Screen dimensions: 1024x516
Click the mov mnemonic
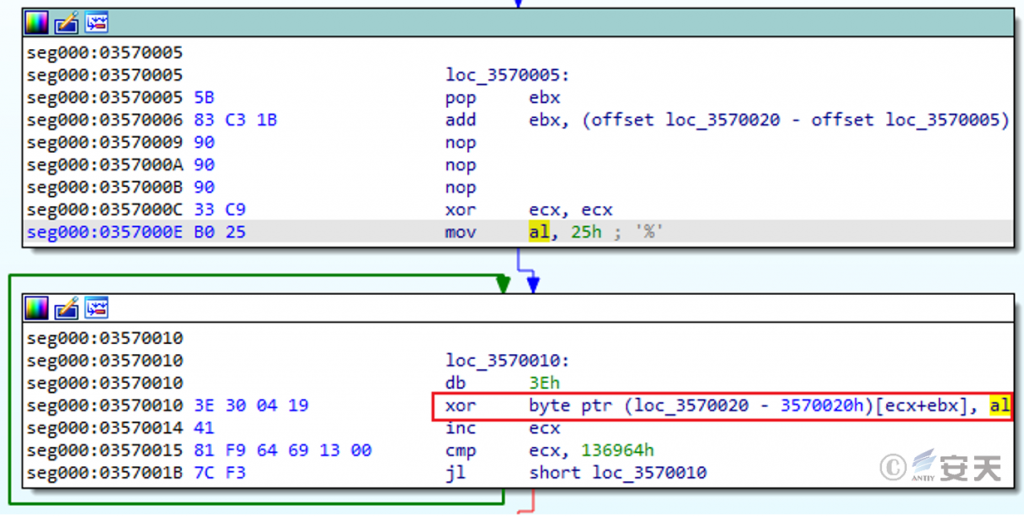tap(461, 232)
